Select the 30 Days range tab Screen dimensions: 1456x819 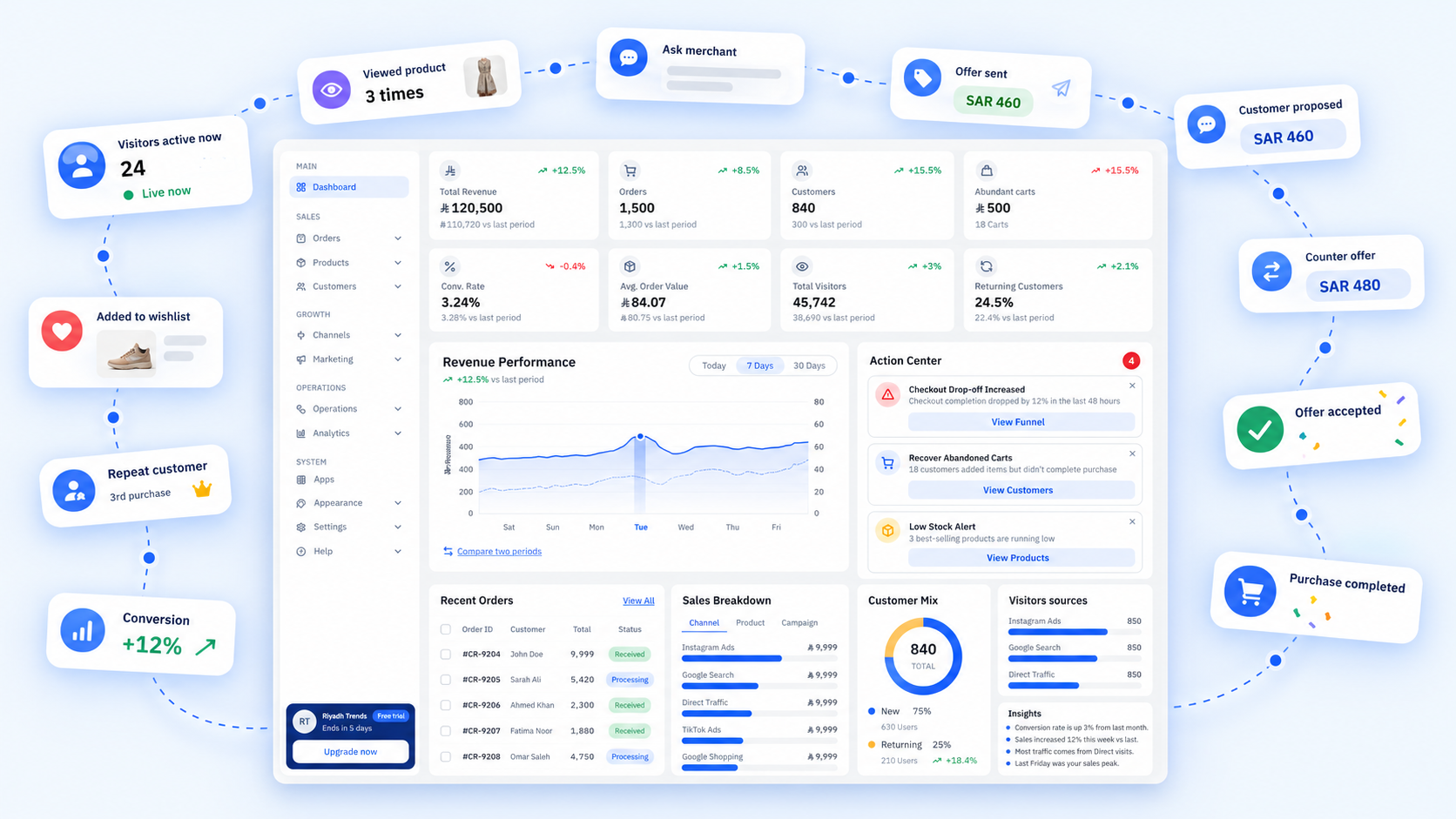pyautogui.click(x=809, y=366)
